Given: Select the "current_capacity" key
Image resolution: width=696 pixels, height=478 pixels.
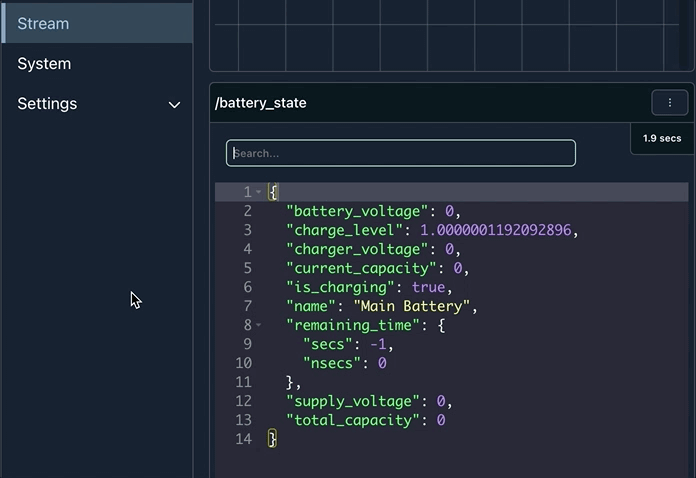Looking at the screenshot, I should [361, 269].
